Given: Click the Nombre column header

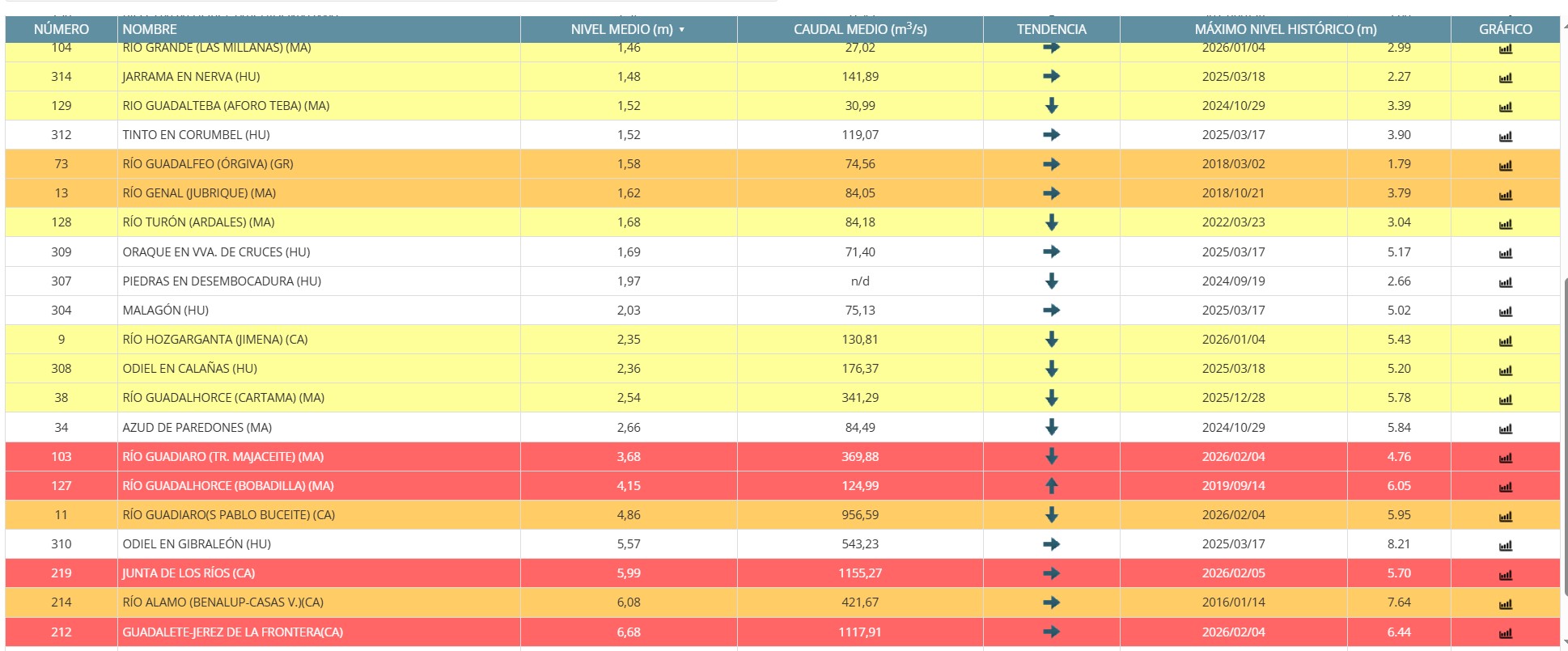Looking at the screenshot, I should click(150, 29).
